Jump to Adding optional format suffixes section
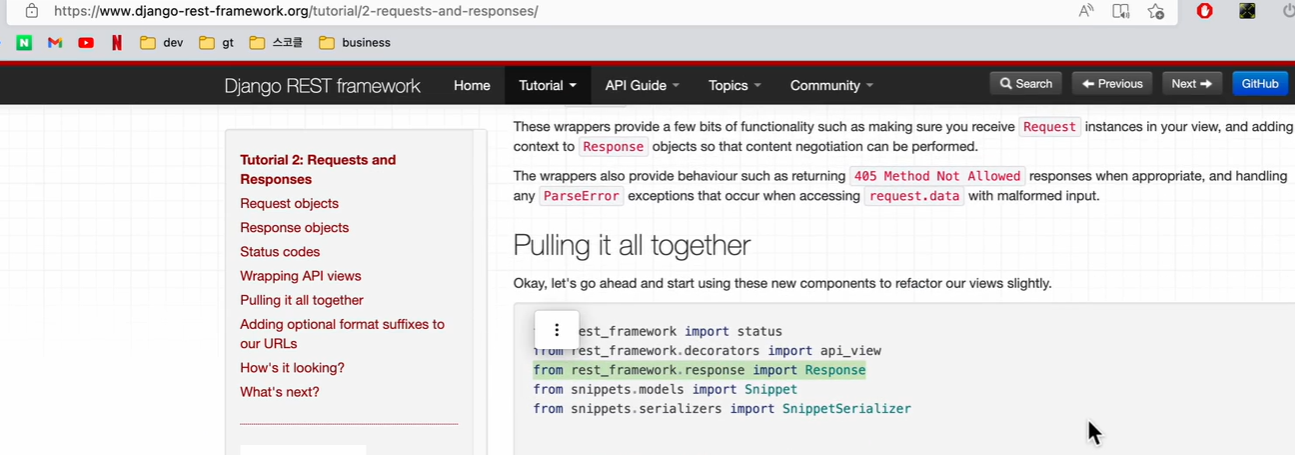This screenshot has width=1295, height=455. [342, 333]
